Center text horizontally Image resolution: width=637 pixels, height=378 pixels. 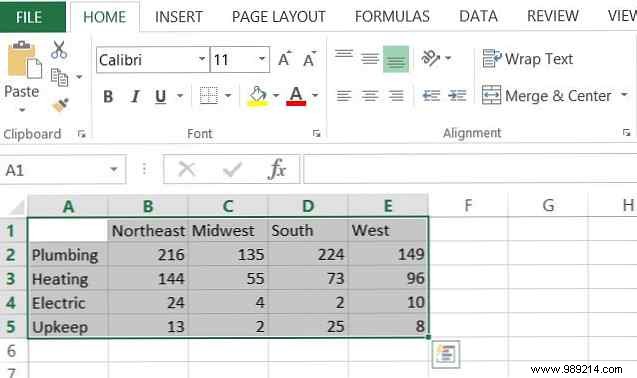[x=370, y=96]
